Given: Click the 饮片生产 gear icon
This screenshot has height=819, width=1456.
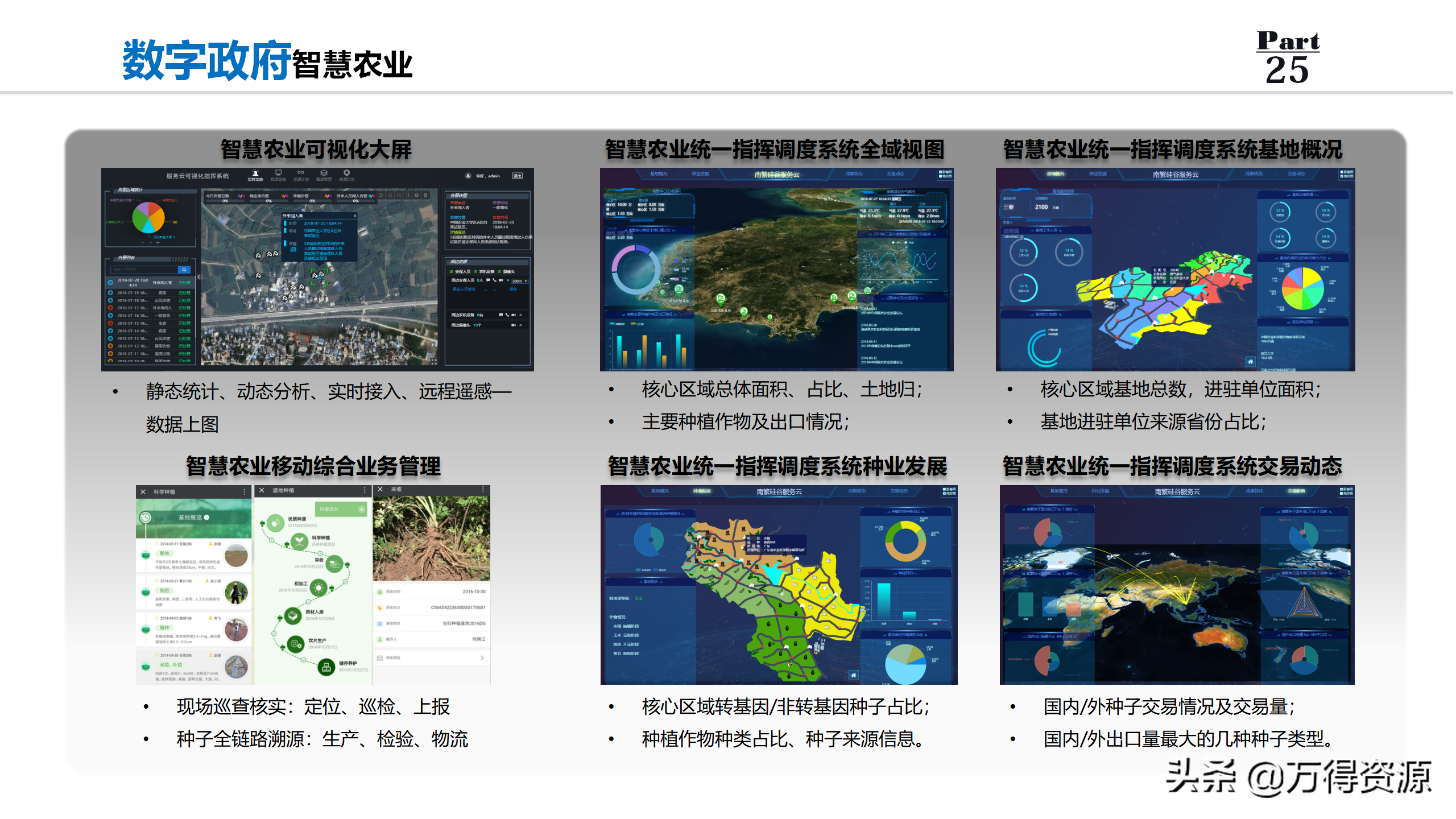Looking at the screenshot, I should 295,644.
